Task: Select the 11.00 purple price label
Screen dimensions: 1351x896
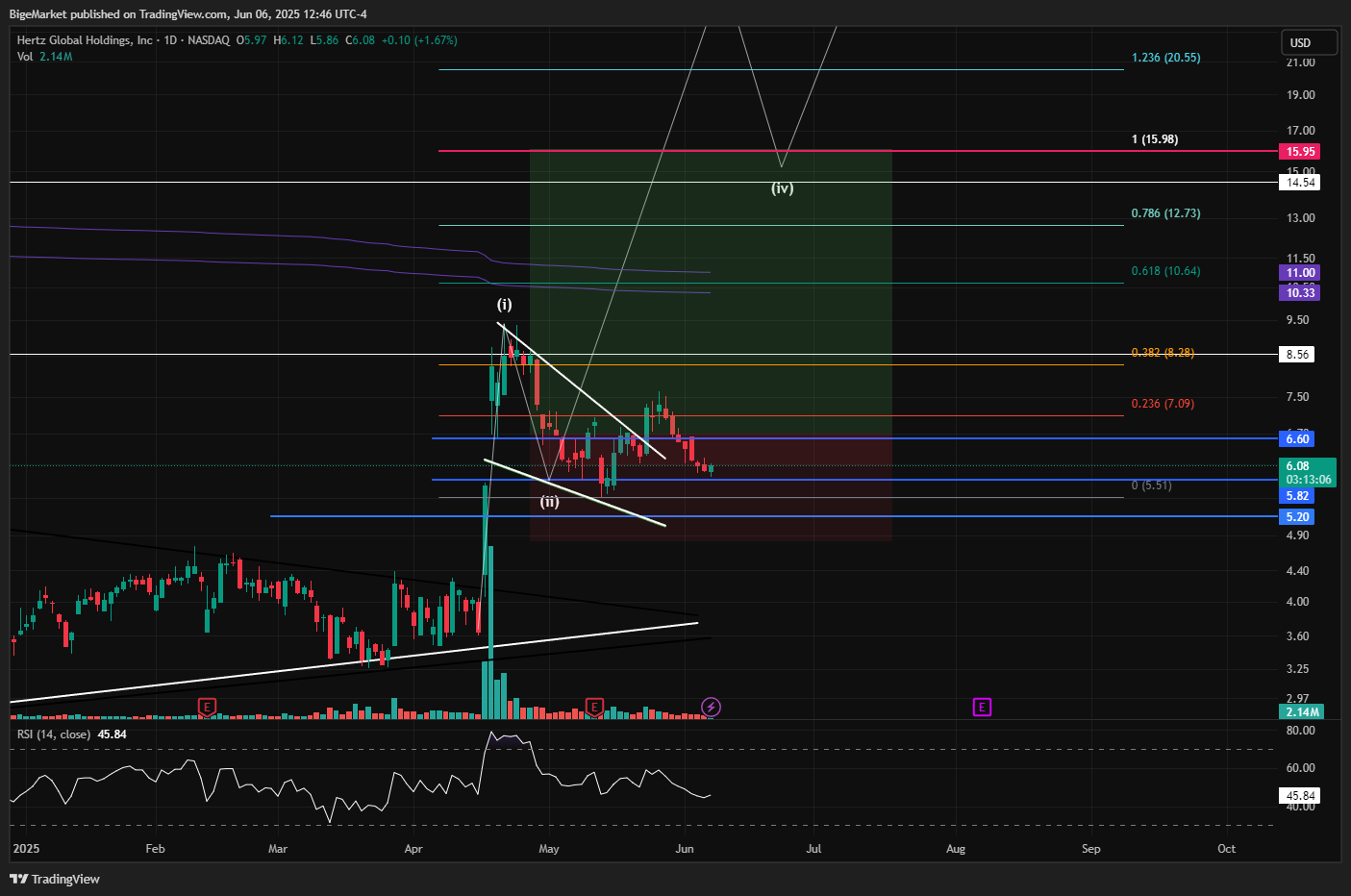Action: click(1300, 273)
